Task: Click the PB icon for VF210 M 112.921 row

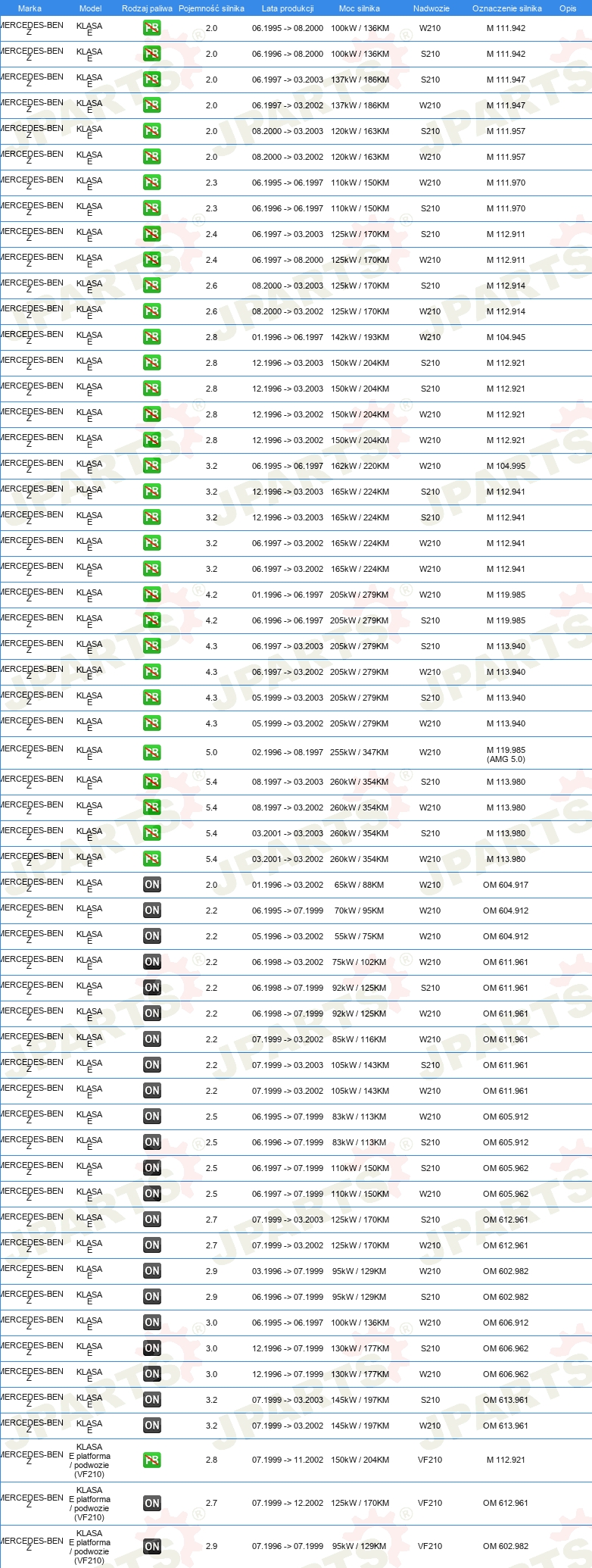Action: coord(152,1460)
